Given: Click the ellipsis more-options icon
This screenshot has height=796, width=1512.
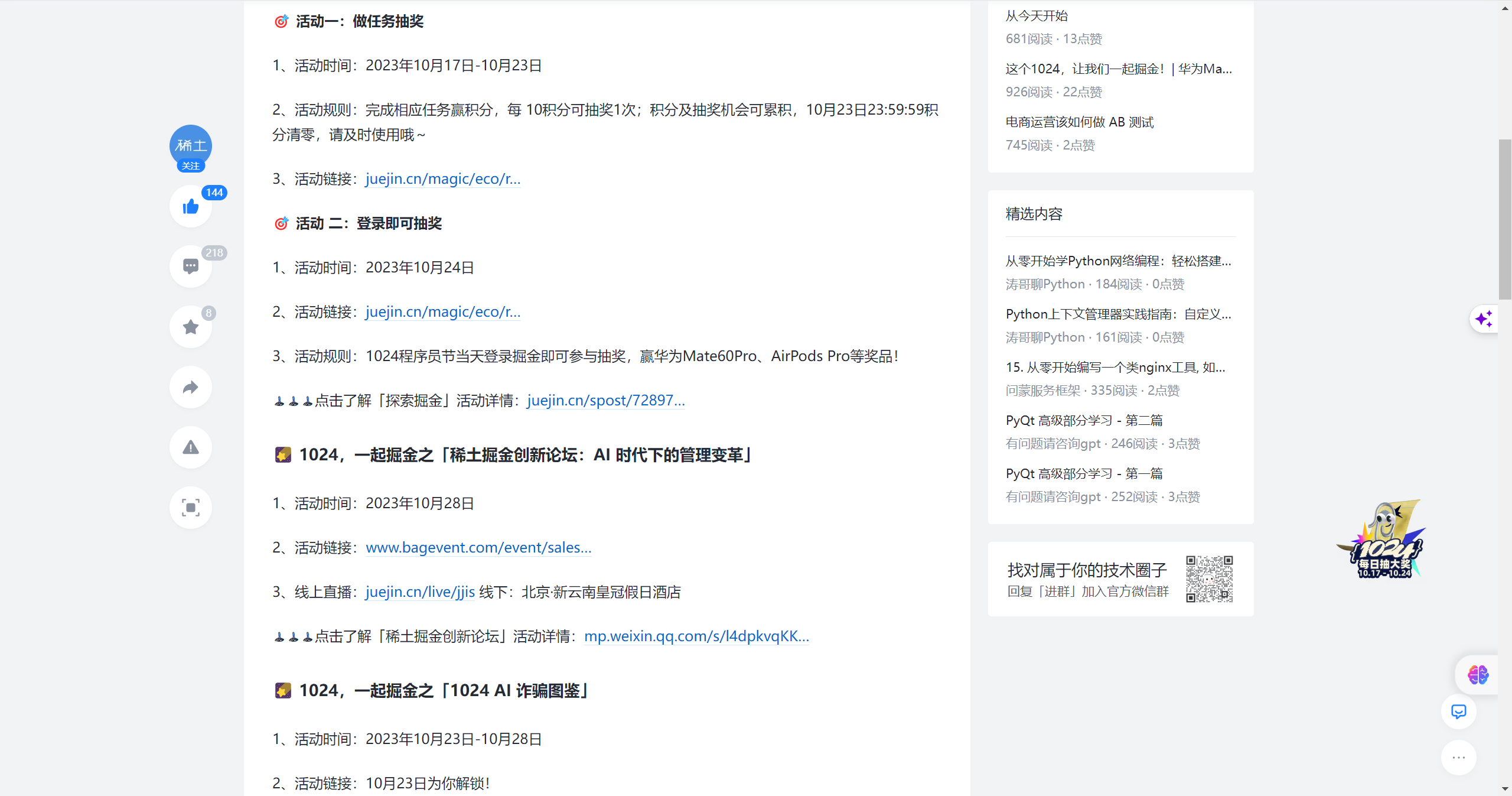Looking at the screenshot, I should [1459, 757].
